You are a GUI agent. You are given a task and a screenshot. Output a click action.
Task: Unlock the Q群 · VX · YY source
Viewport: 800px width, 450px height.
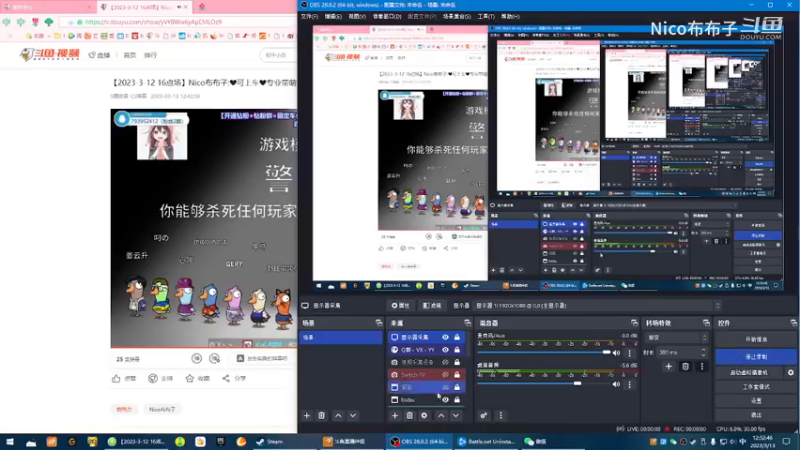457,349
